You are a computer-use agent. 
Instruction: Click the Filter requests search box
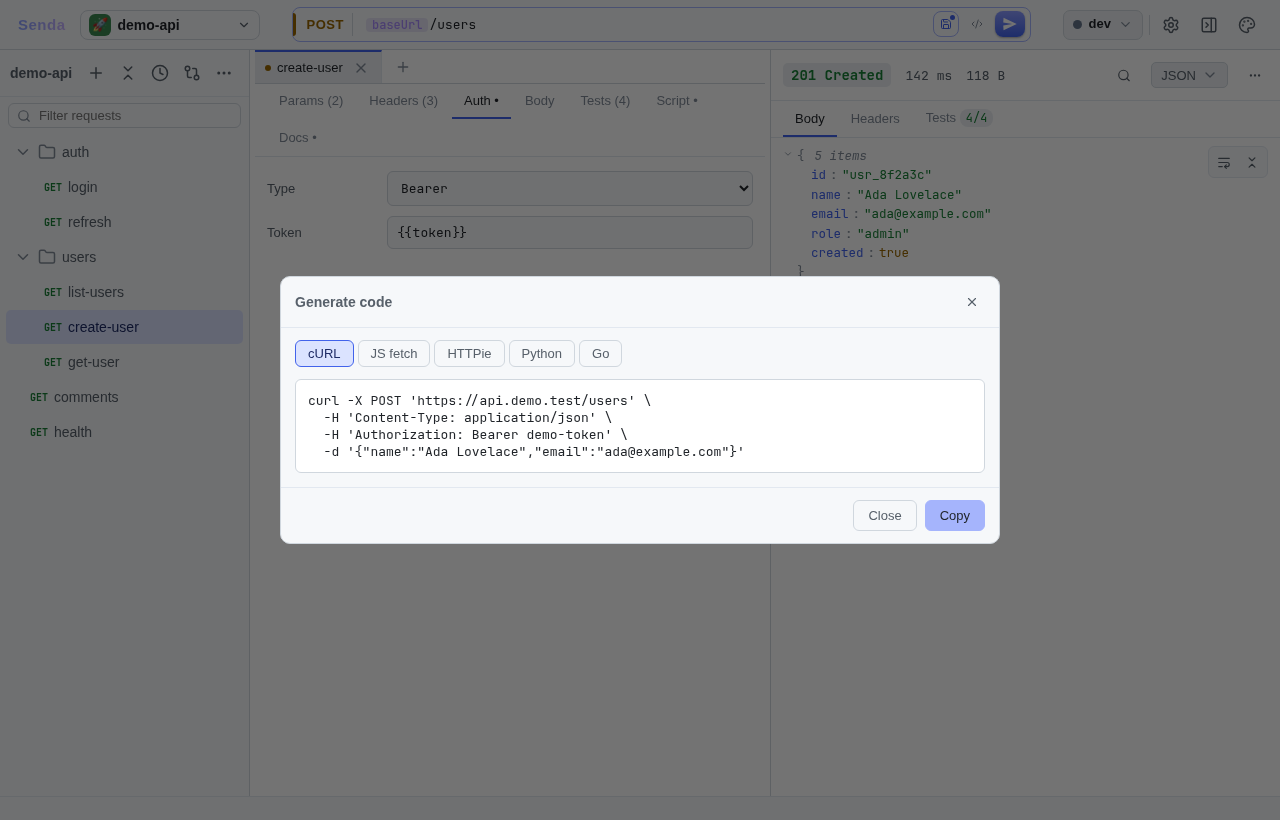(x=124, y=116)
